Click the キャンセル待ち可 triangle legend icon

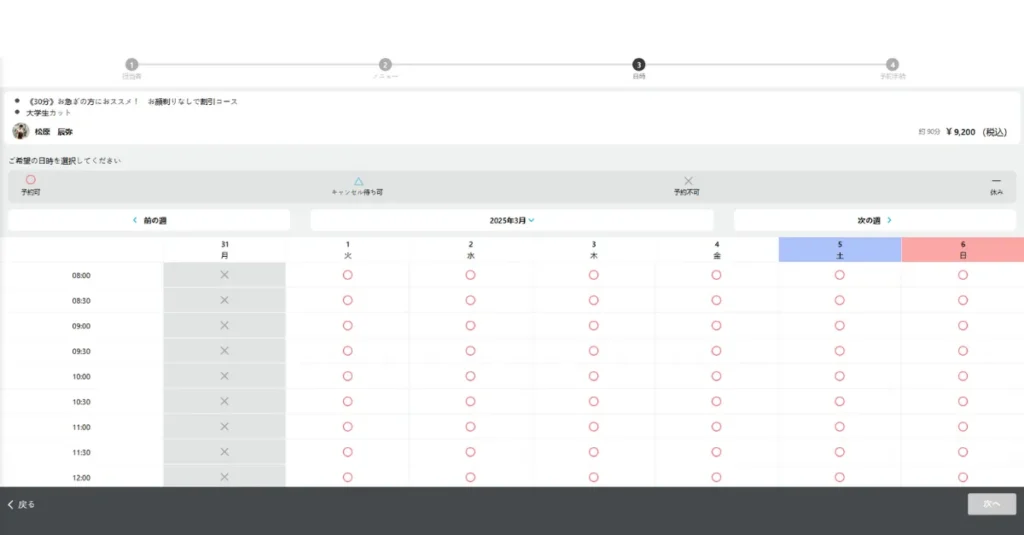point(358,181)
